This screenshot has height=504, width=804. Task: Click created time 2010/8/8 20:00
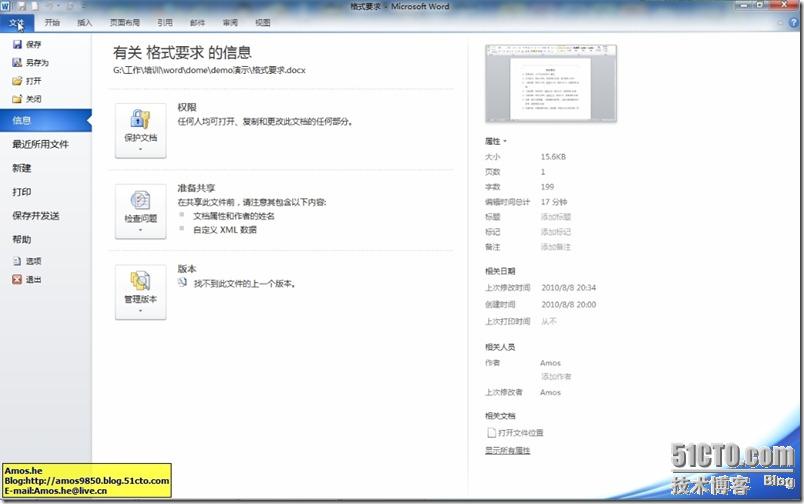[569, 305]
